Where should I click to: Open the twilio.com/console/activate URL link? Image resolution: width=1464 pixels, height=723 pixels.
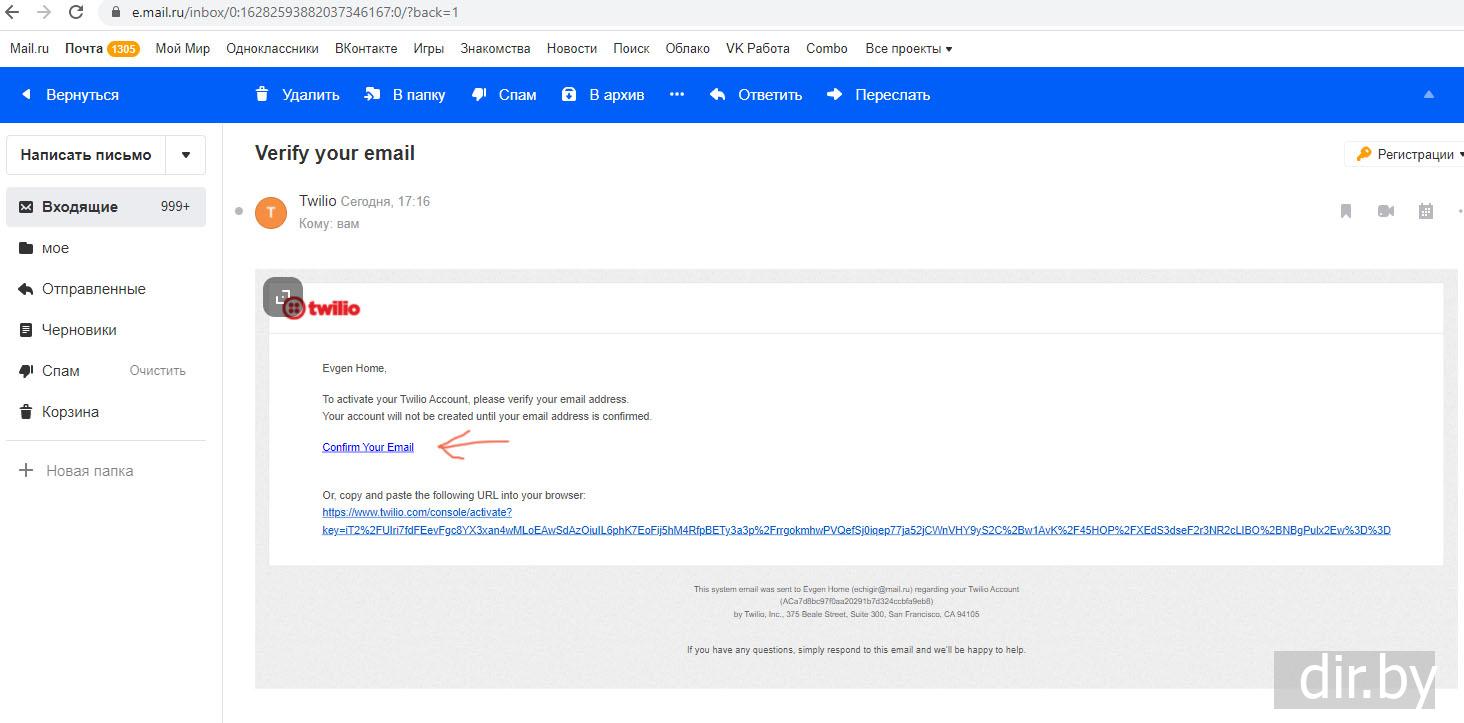click(856, 521)
